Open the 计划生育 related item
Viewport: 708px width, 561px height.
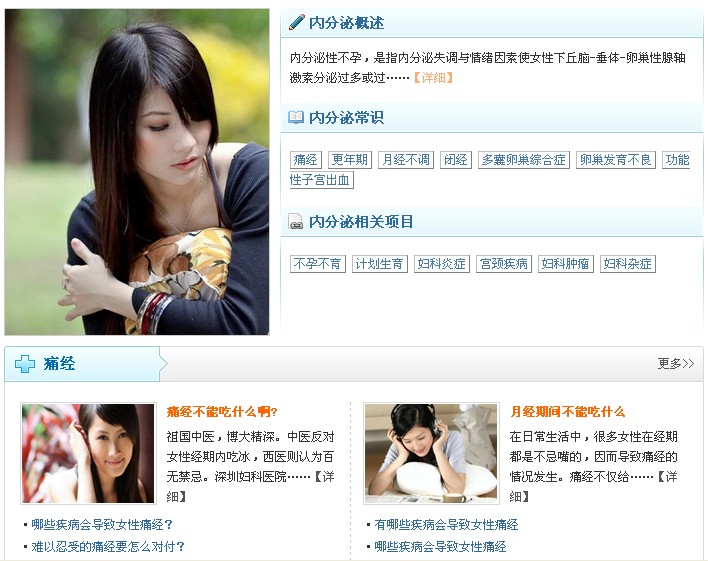click(x=380, y=264)
